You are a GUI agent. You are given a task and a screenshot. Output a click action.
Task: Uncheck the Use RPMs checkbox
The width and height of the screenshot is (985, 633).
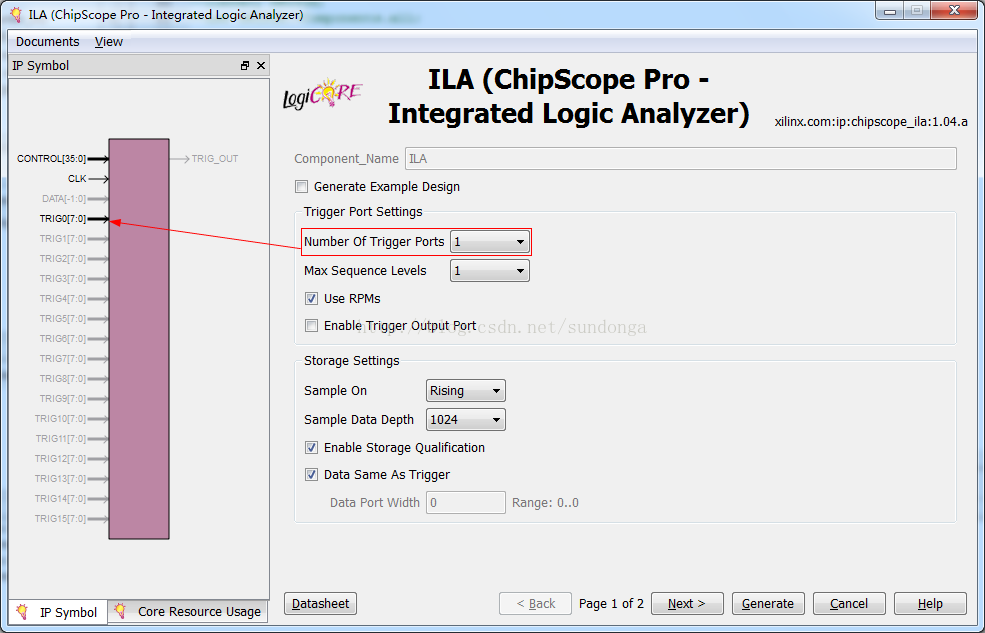pos(312,299)
